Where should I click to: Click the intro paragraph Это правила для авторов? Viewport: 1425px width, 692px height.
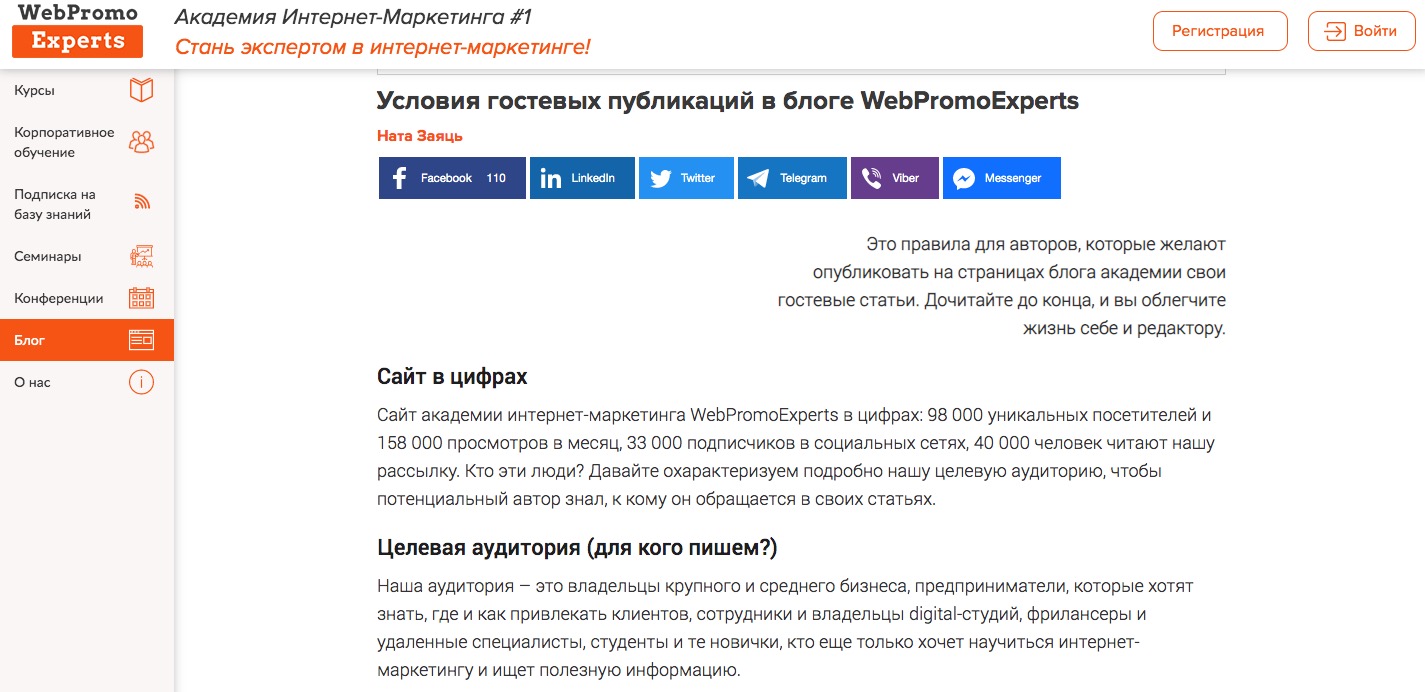point(1001,286)
